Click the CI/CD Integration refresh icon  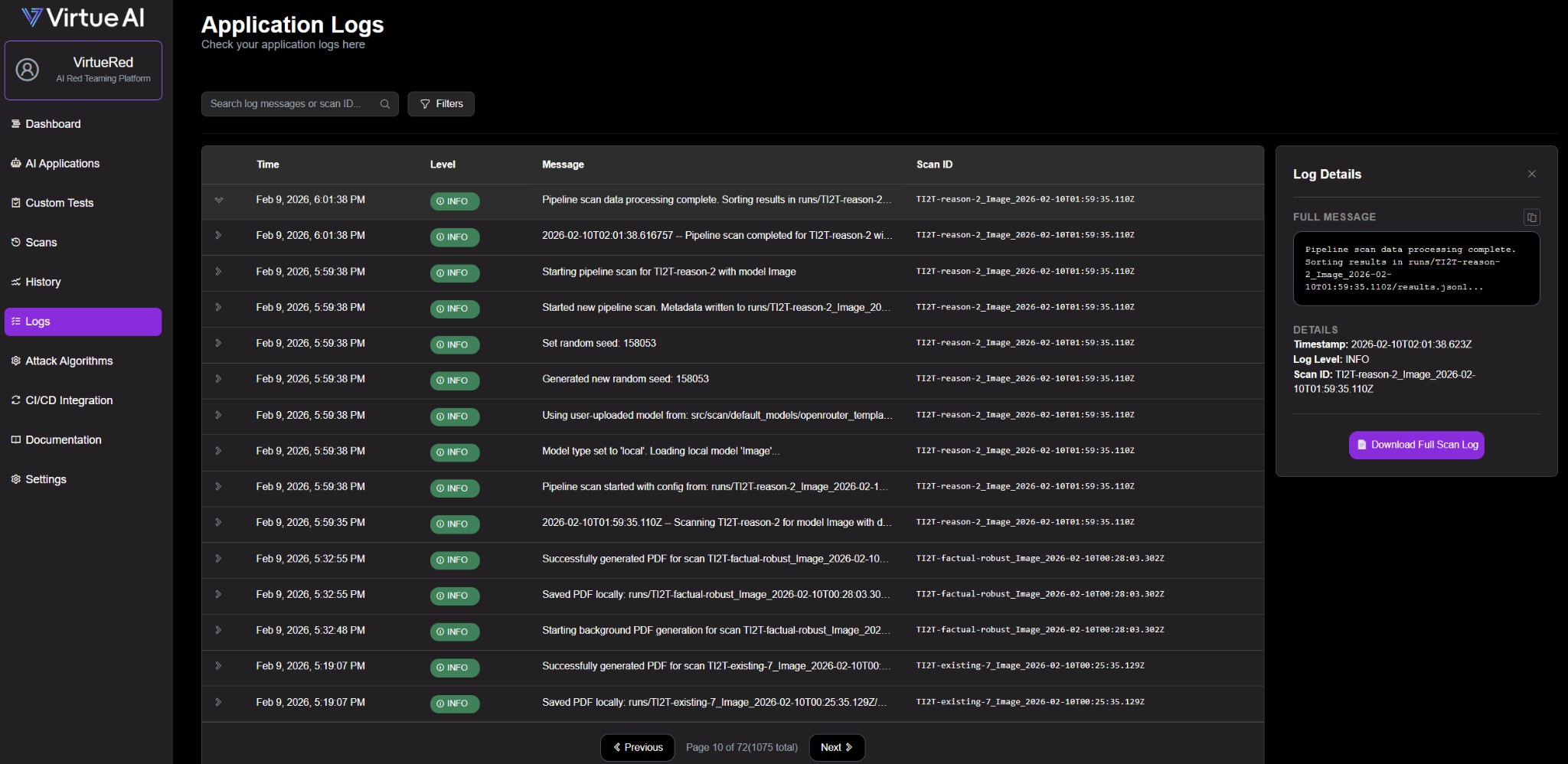click(x=15, y=400)
